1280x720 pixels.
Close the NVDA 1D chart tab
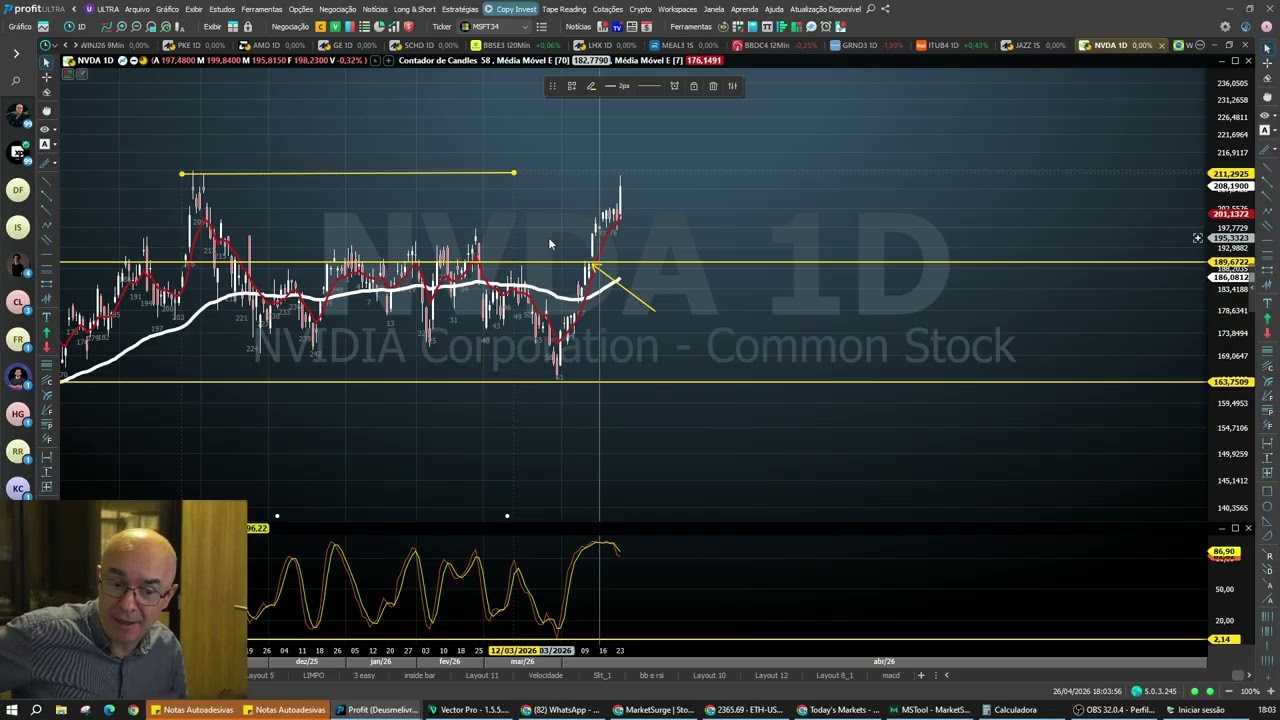(1162, 45)
